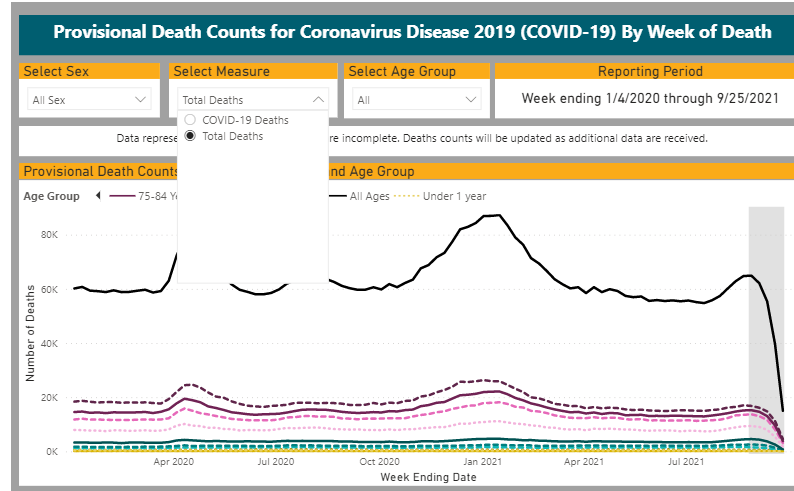Collapse the Select Measure dropdown

tap(317, 100)
